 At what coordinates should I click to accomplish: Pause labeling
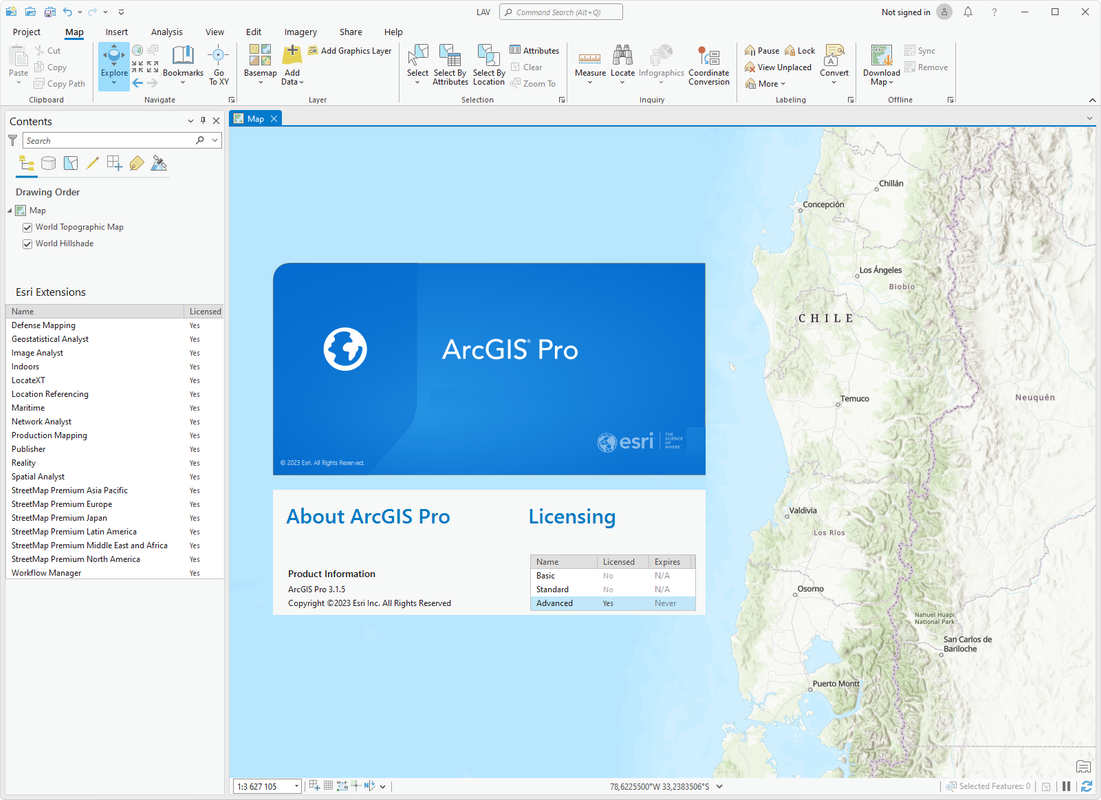click(x=762, y=51)
